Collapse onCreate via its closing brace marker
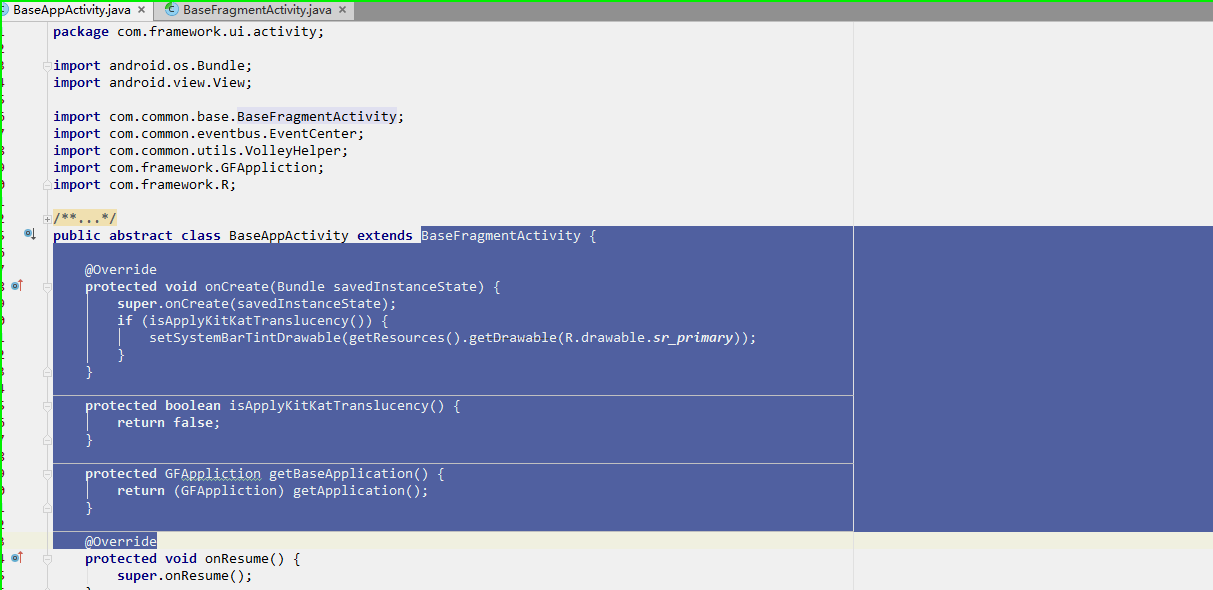The image size is (1213, 590). tap(47, 372)
